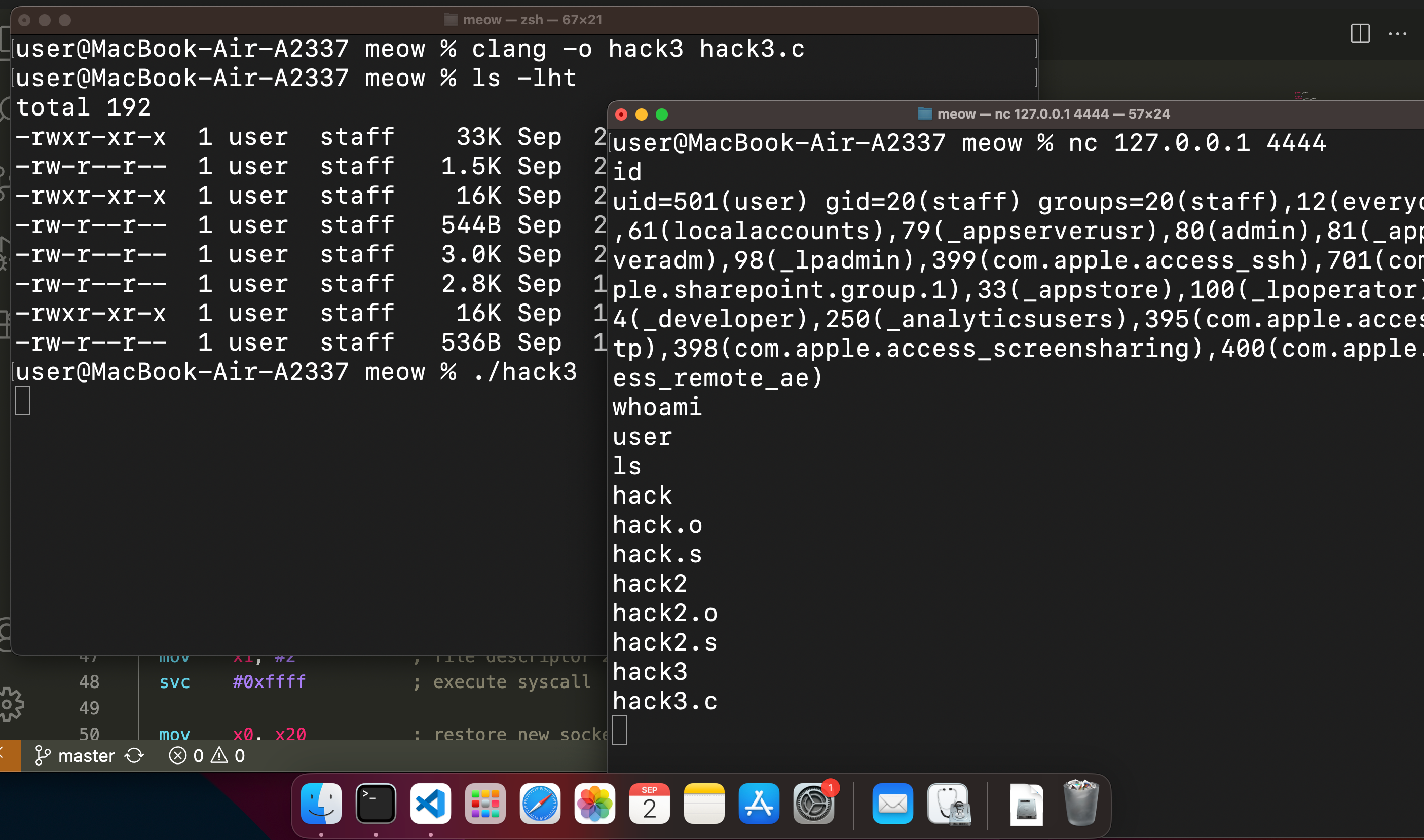Switch to Visual Studio Code in dock
This screenshot has width=1424, height=840.
click(x=430, y=803)
